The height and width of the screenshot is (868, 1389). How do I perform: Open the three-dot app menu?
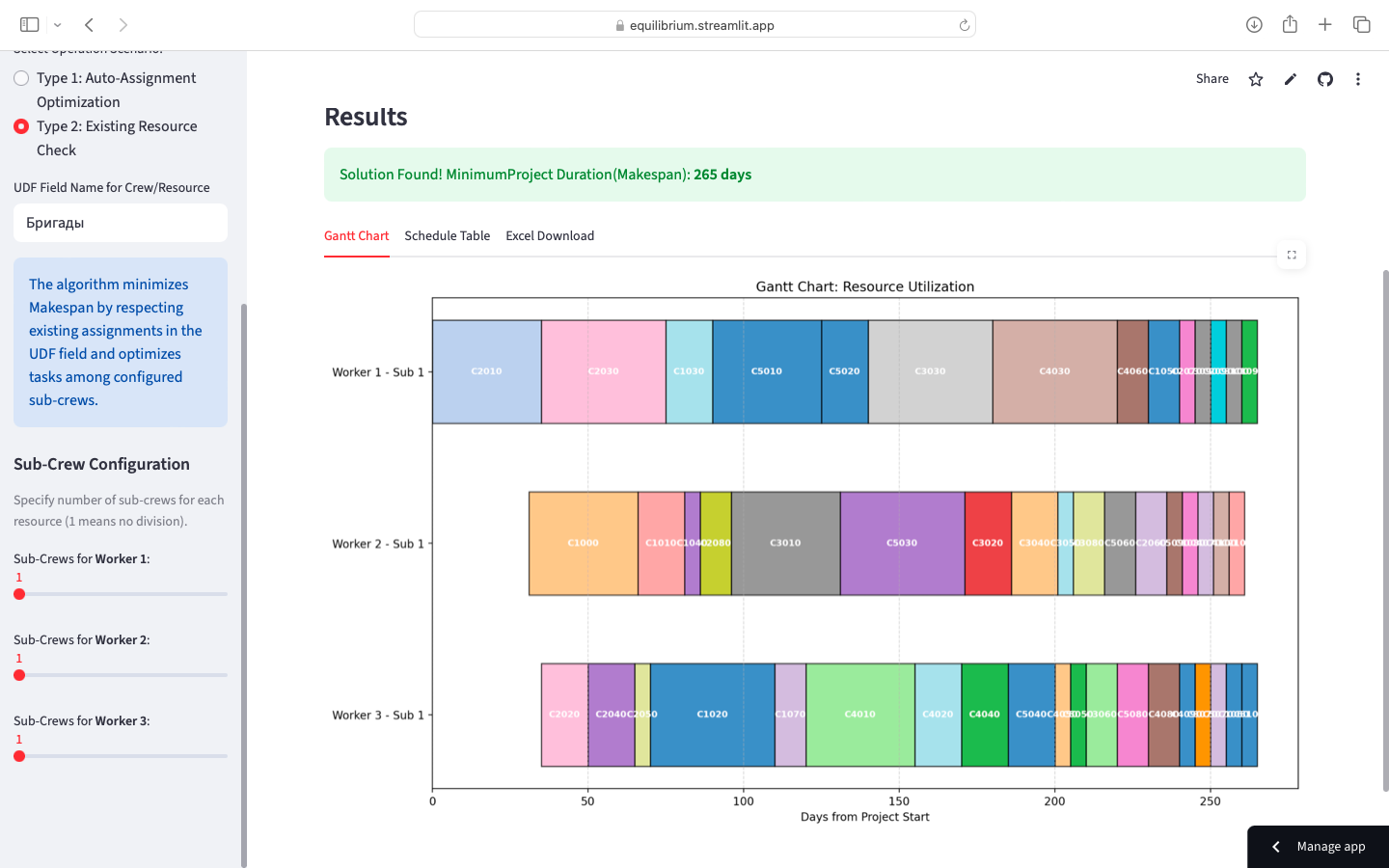pos(1357,79)
